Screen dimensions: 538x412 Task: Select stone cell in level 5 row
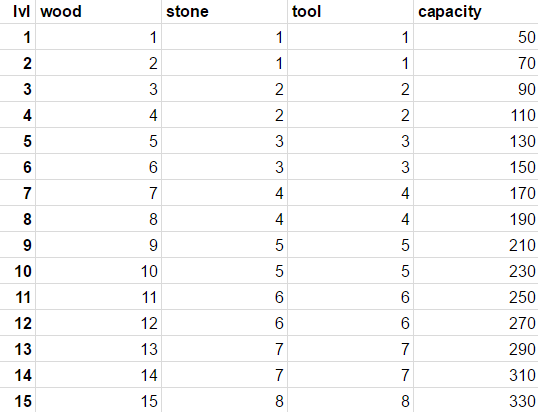pos(224,141)
